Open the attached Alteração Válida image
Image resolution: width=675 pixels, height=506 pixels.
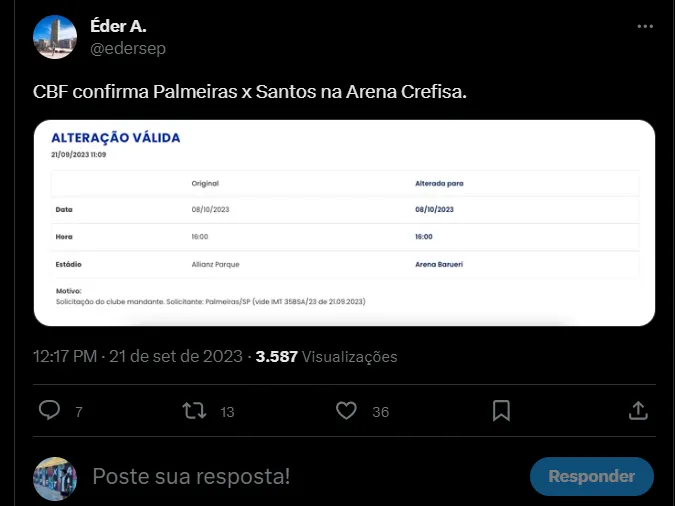point(345,223)
